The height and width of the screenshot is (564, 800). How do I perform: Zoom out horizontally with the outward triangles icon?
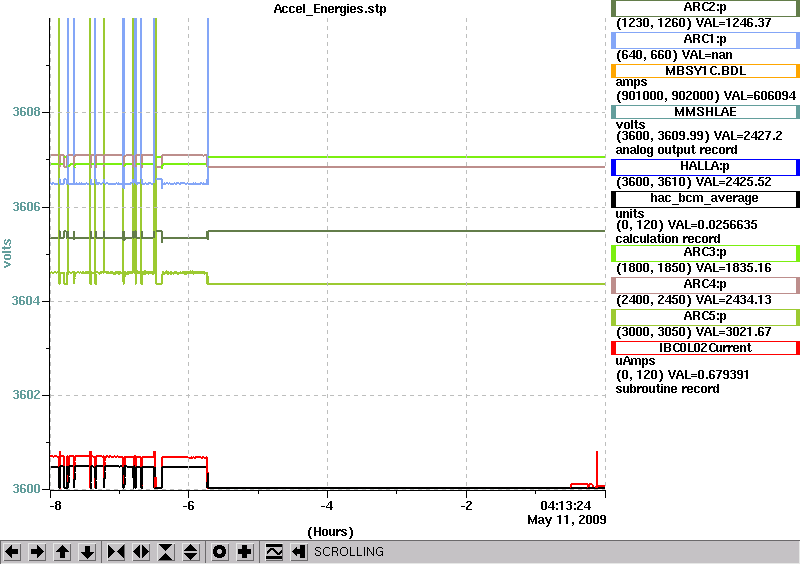click(x=141, y=552)
